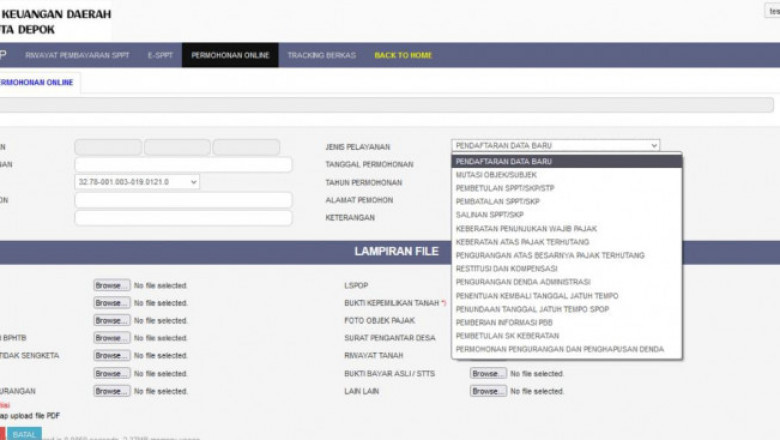The image size is (780, 440).
Task: Switch to the white Permohonan Online sub-tab
Action: [x=38, y=82]
